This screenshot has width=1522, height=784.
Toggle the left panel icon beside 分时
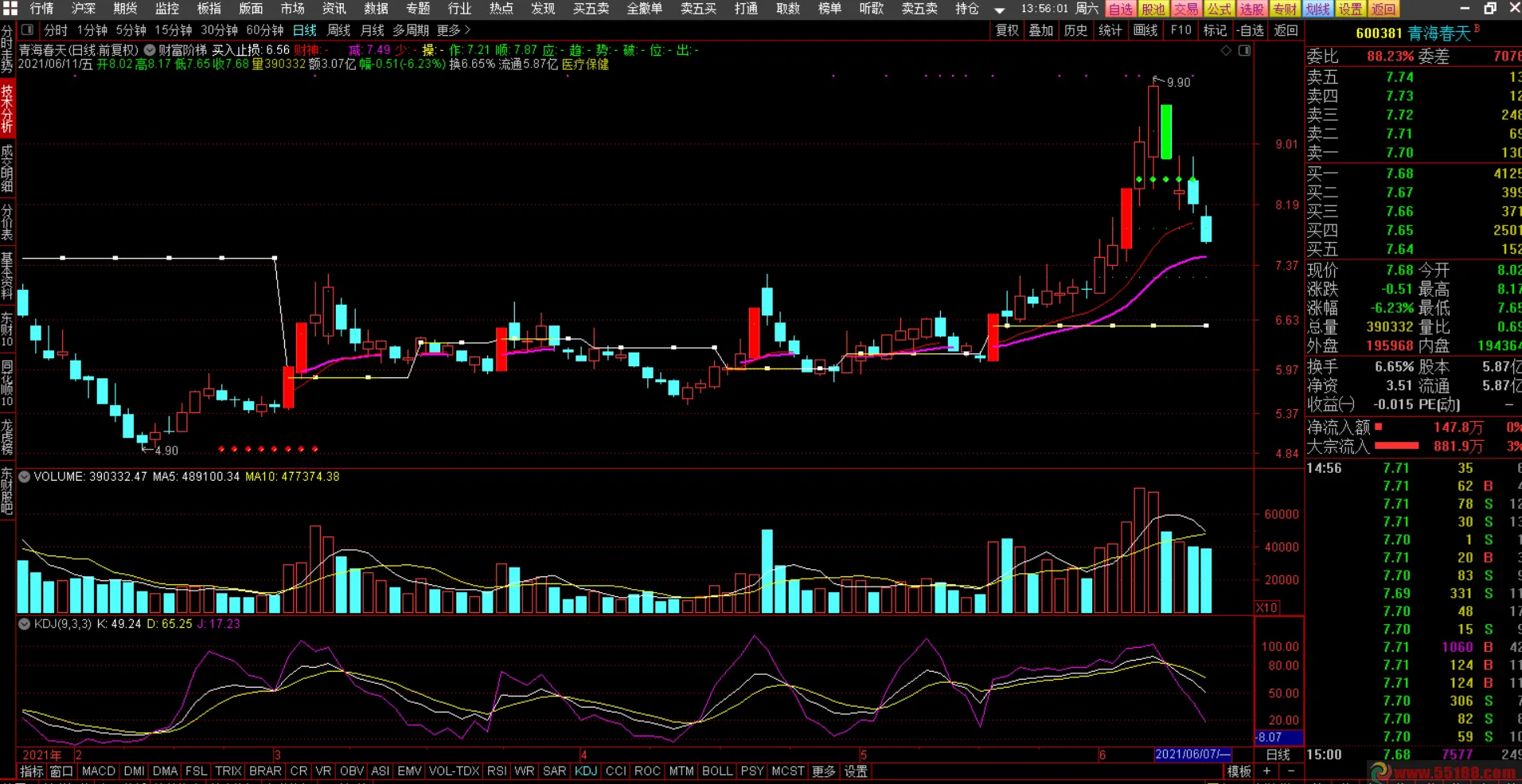pyautogui.click(x=27, y=30)
